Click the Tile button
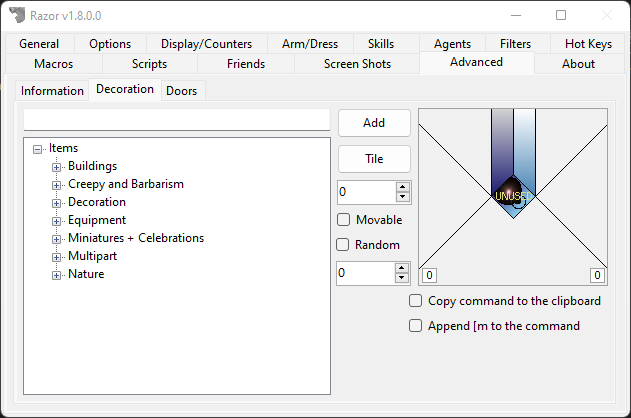The width and height of the screenshot is (631, 418). point(374,159)
